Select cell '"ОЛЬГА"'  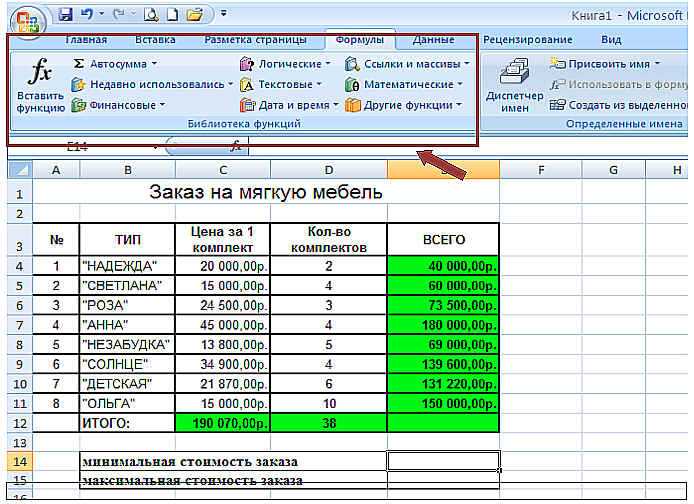[127, 404]
